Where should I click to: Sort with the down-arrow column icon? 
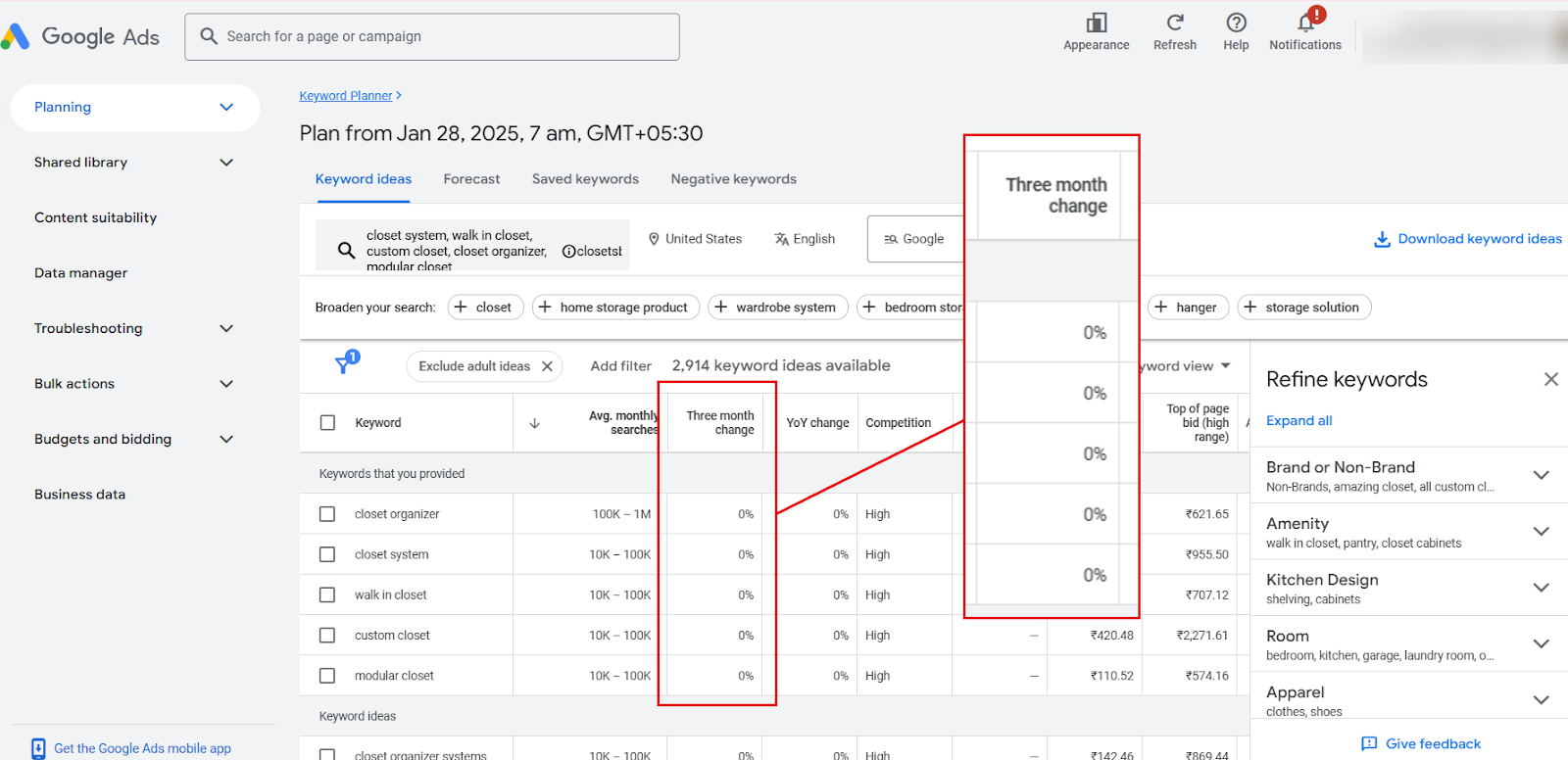534,423
